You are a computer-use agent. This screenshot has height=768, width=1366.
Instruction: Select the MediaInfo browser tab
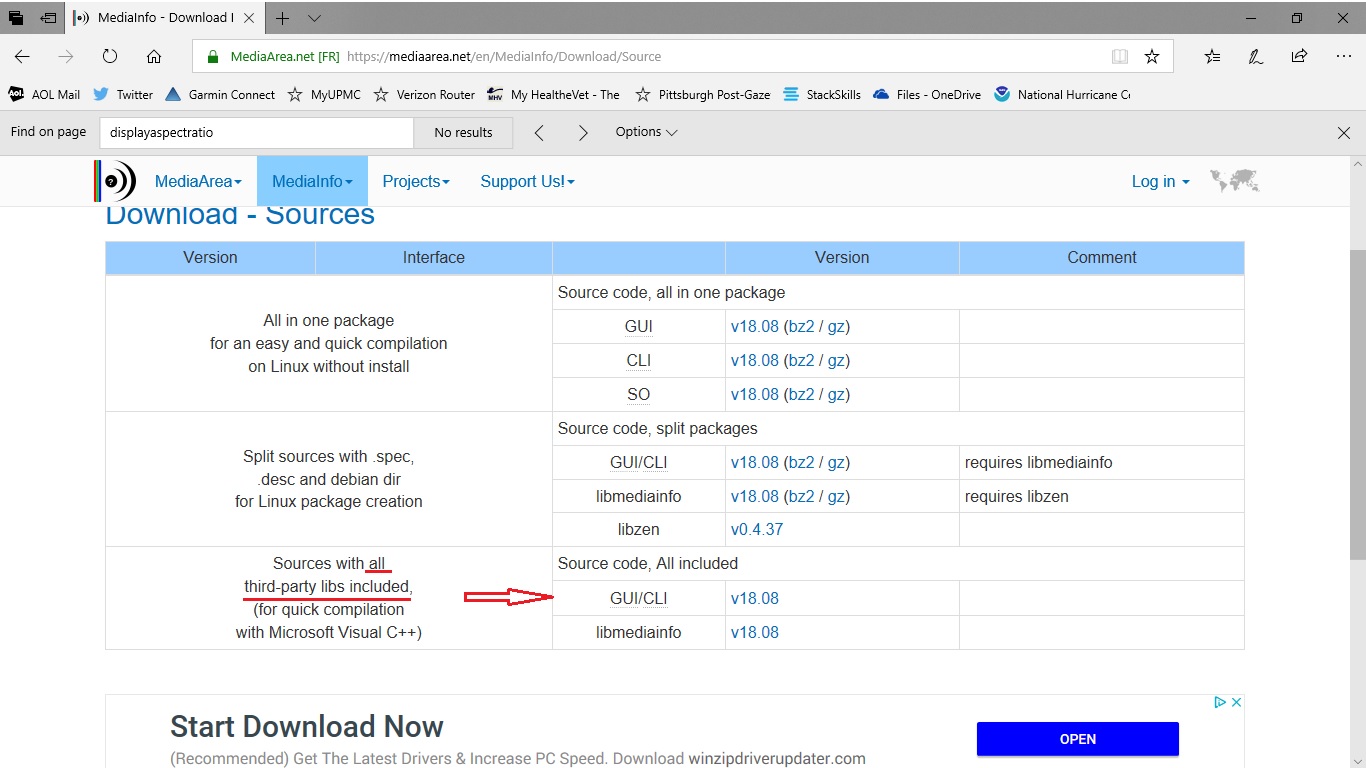(160, 17)
